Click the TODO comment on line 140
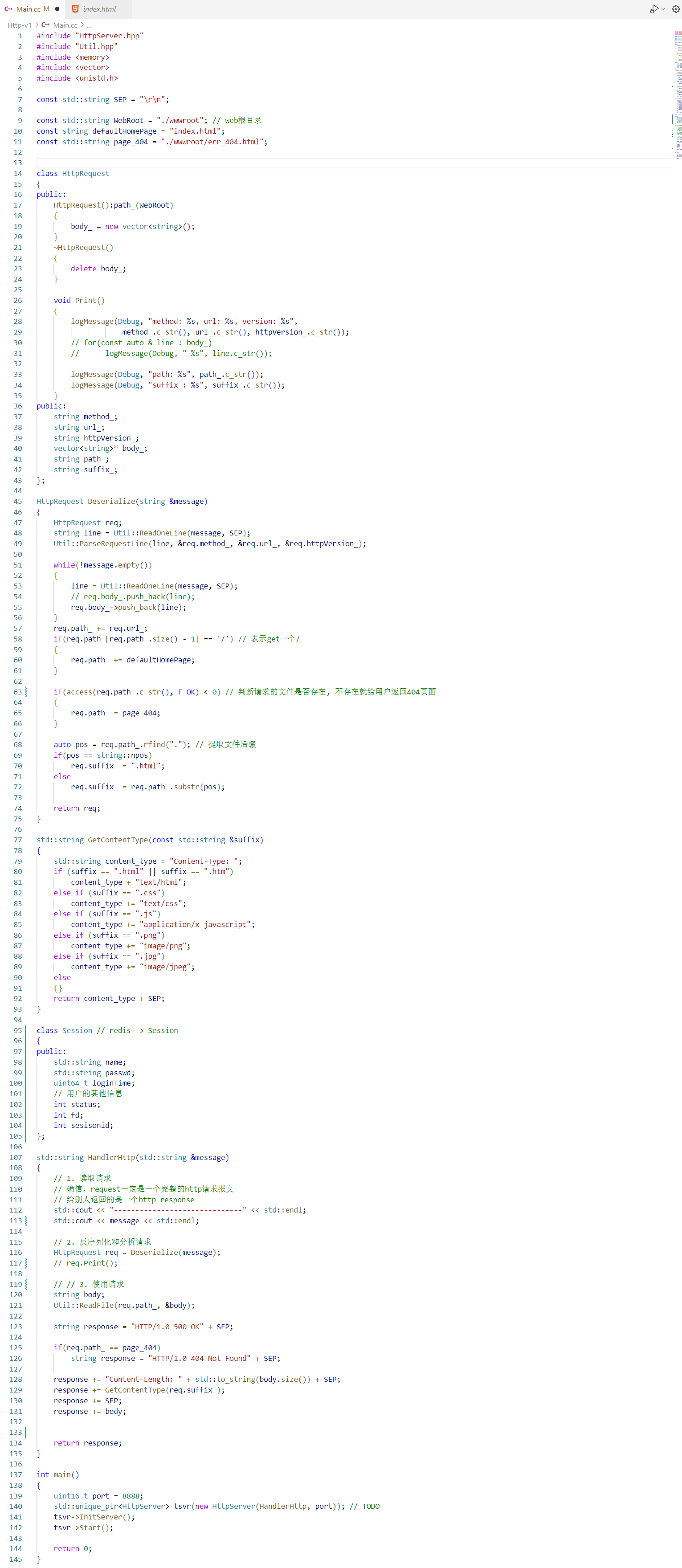Screen dimensions: 682x1568 pyautogui.click(x=365, y=1507)
